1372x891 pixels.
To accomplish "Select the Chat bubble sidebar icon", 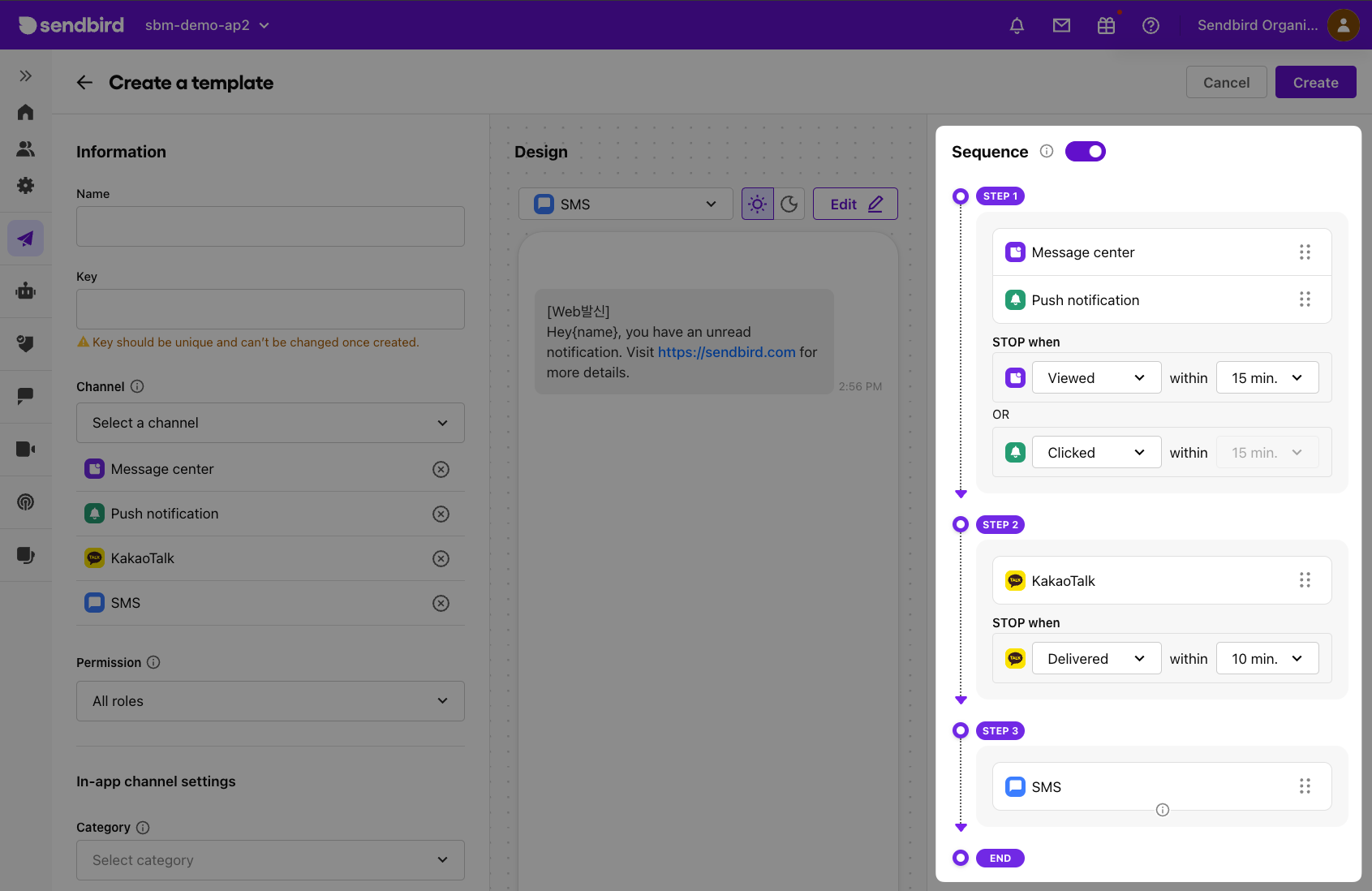I will (25, 397).
